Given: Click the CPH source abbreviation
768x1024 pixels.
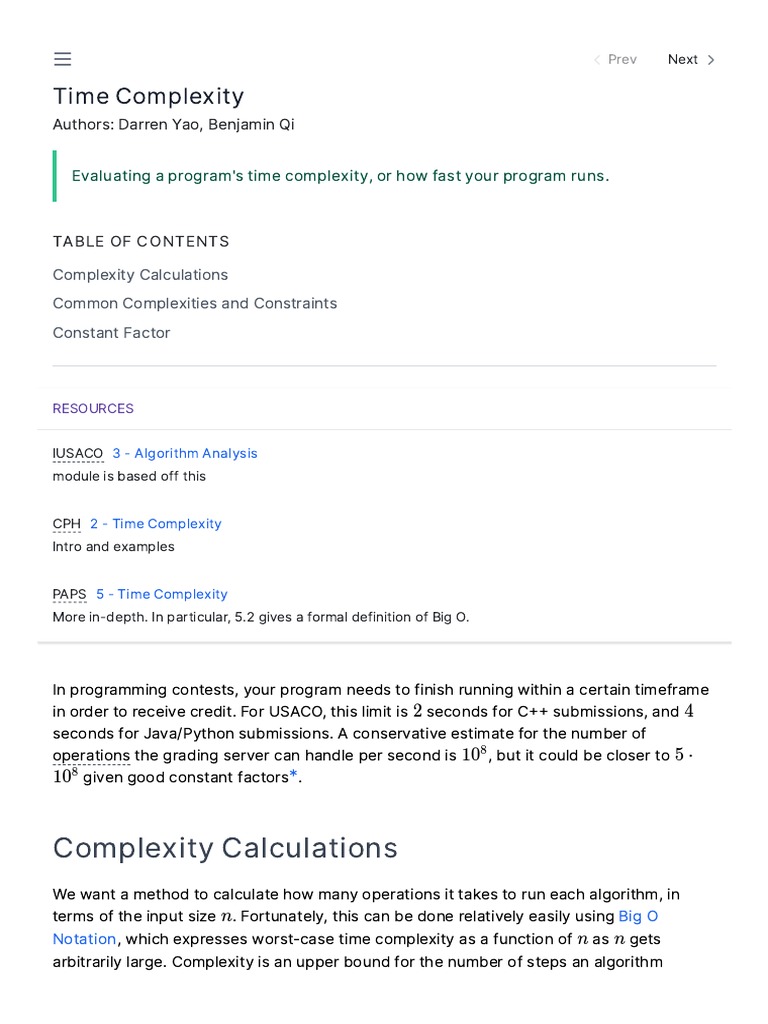Looking at the screenshot, I should (67, 524).
